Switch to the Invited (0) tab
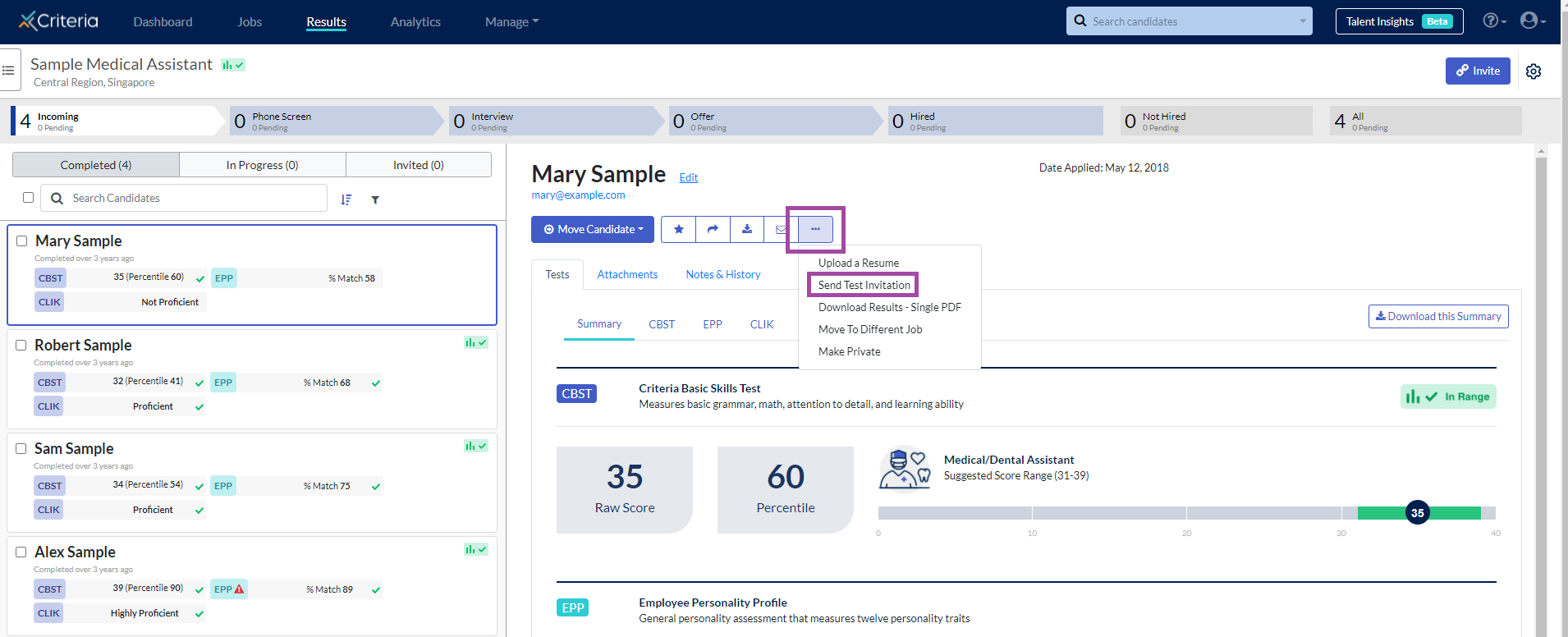This screenshot has width=1568, height=637. 419,165
